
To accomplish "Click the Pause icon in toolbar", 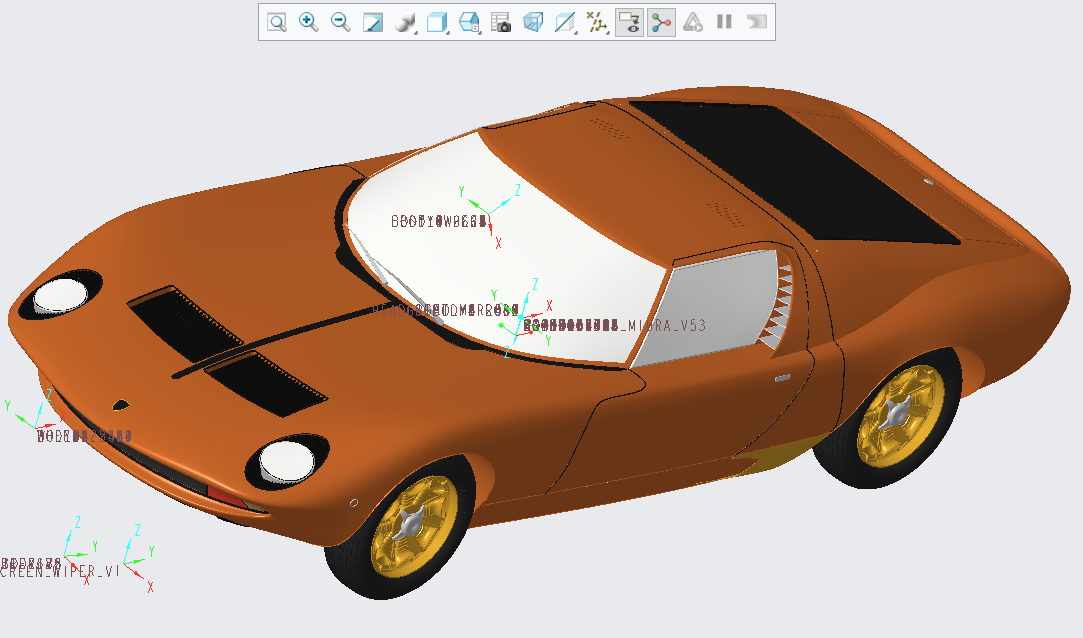I will point(724,22).
